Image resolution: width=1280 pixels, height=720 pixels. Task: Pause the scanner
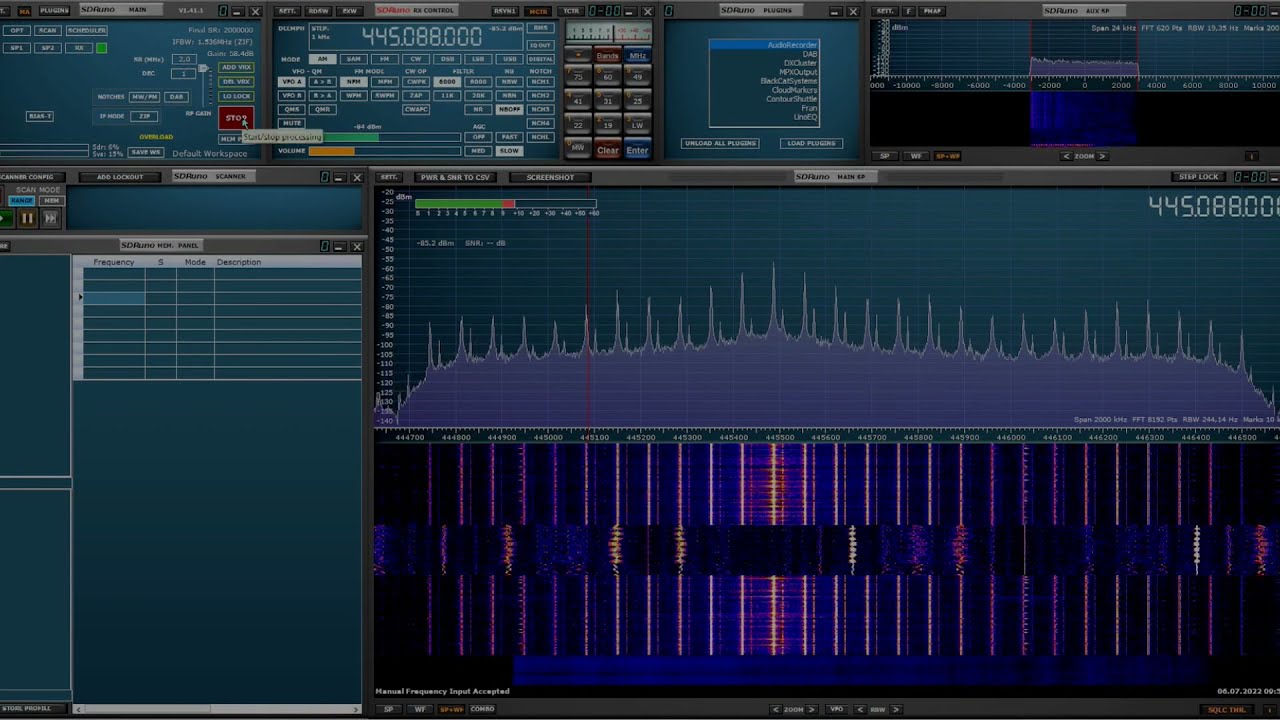tap(27, 218)
